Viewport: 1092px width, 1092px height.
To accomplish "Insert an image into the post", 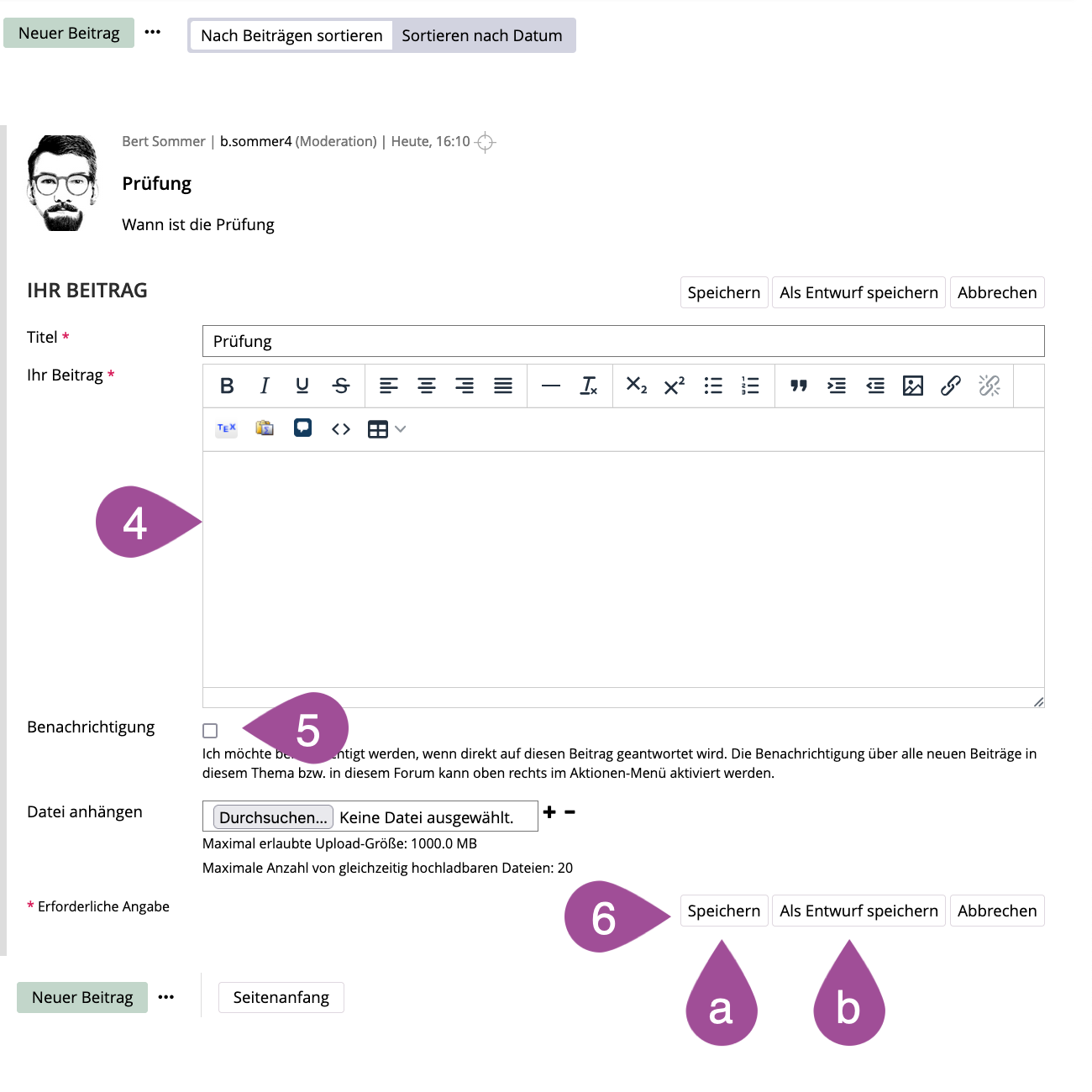I will coord(912,386).
